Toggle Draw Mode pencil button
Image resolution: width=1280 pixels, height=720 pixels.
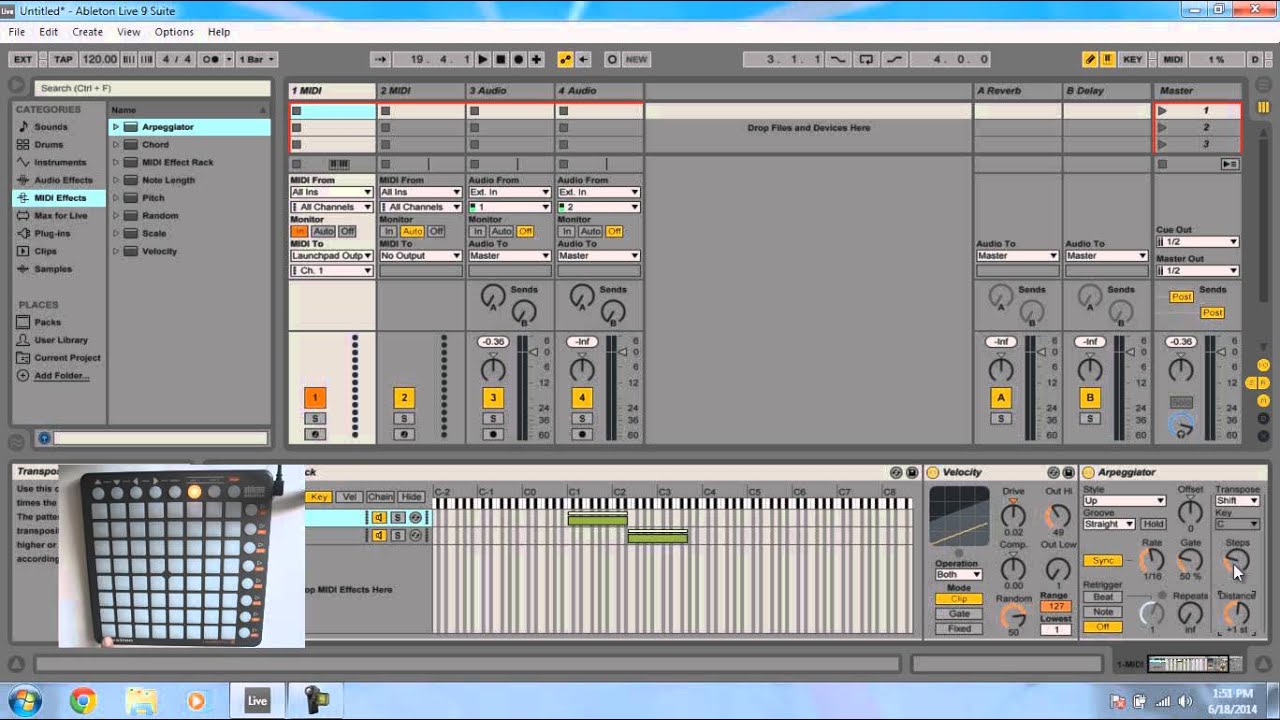click(1089, 59)
